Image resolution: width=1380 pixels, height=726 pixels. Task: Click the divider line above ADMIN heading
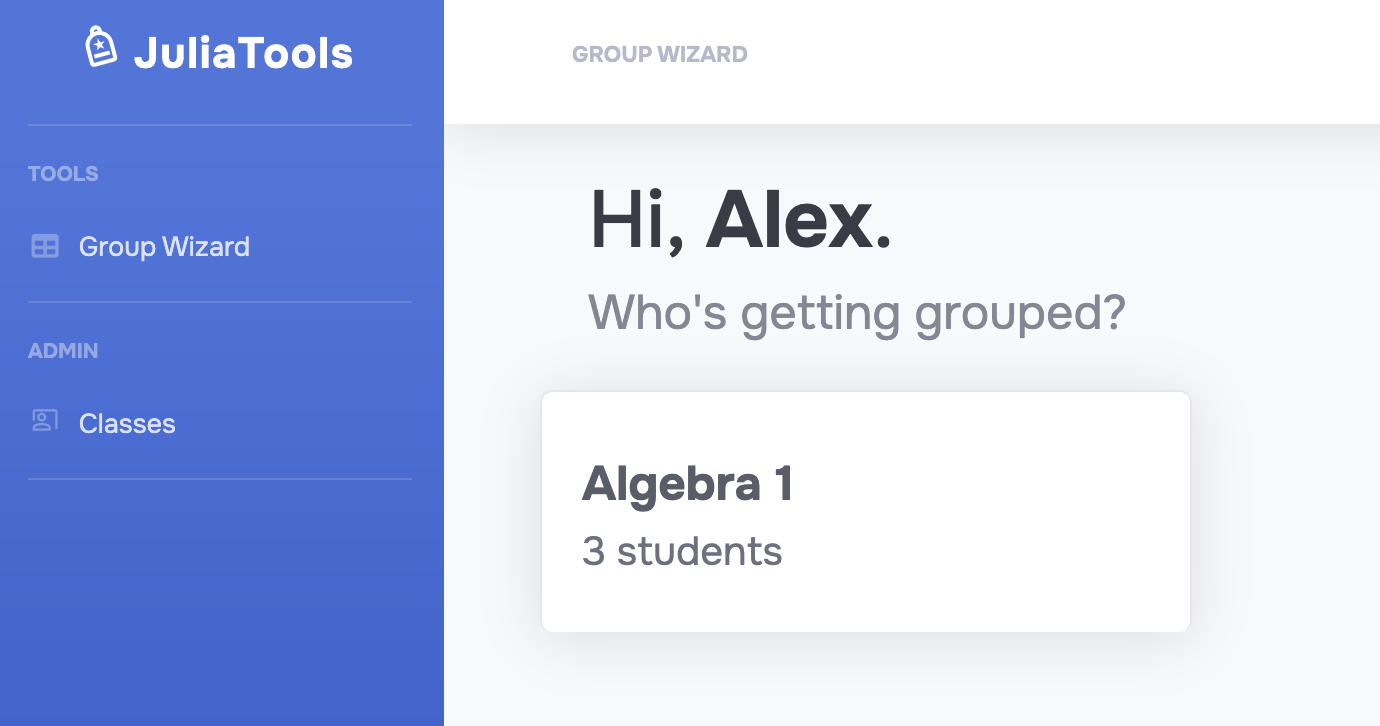coord(220,302)
